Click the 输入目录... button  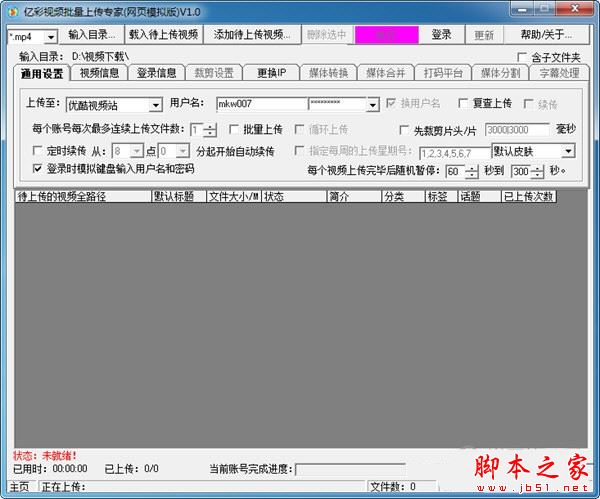pos(91,35)
